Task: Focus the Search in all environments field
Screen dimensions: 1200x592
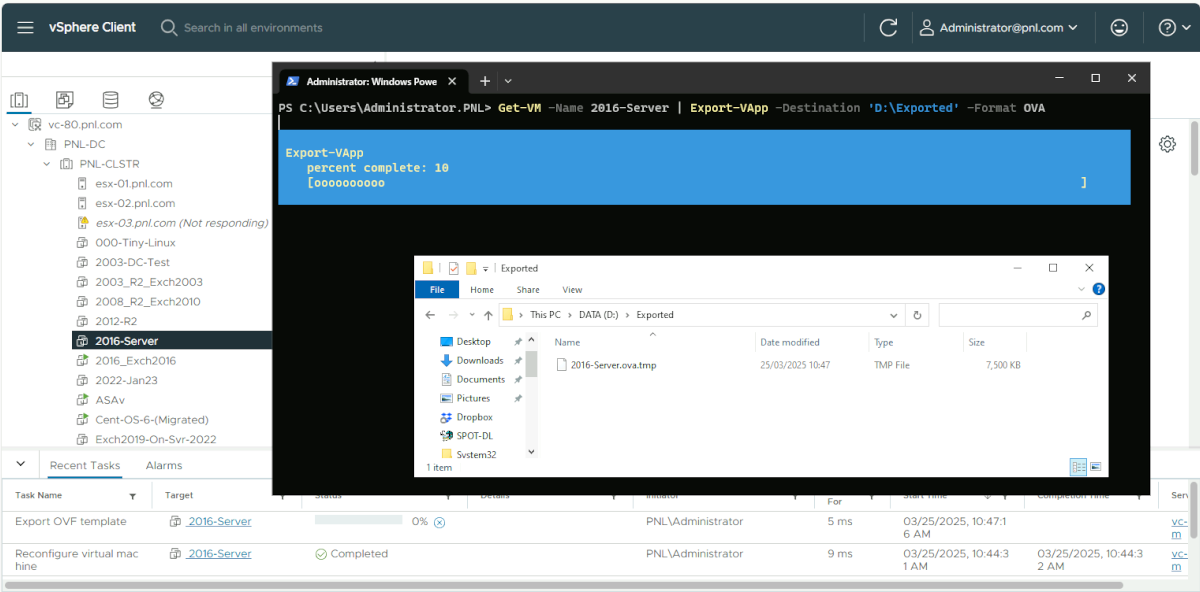Action: (253, 28)
